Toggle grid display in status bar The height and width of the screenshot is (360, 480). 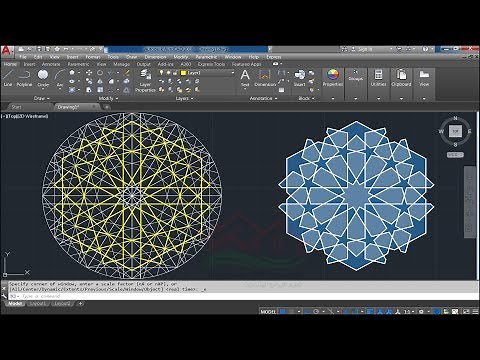coord(283,312)
